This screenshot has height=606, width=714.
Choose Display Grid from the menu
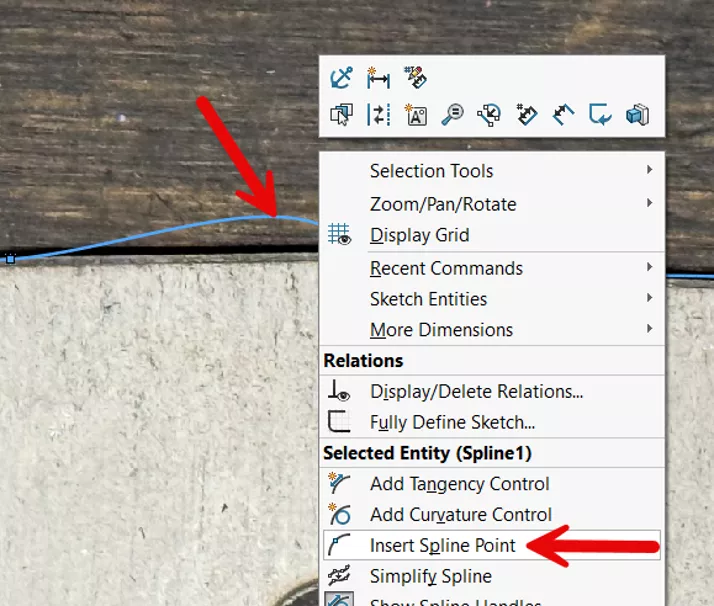pos(492,235)
